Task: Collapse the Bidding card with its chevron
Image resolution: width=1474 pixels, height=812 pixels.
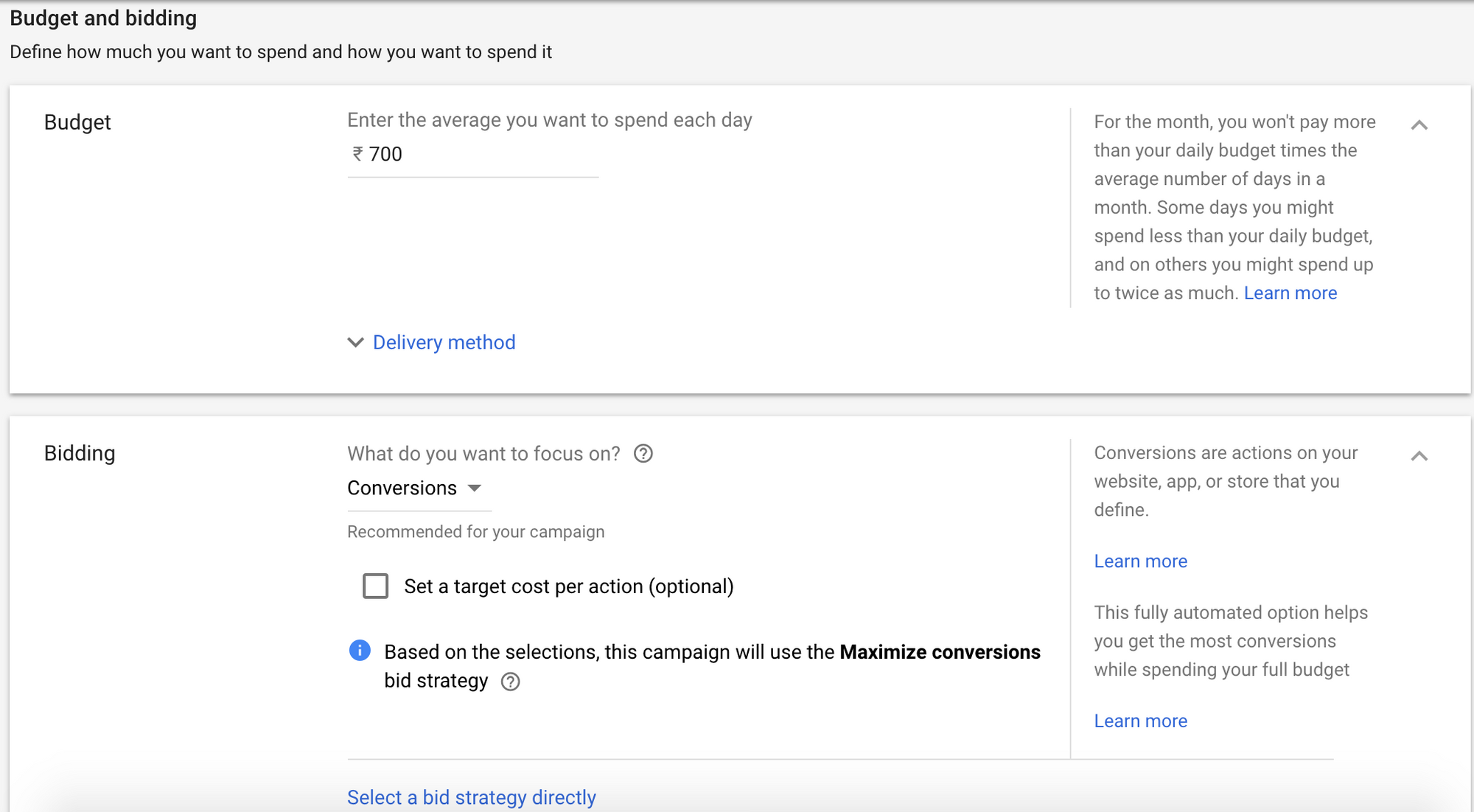Action: [x=1419, y=456]
